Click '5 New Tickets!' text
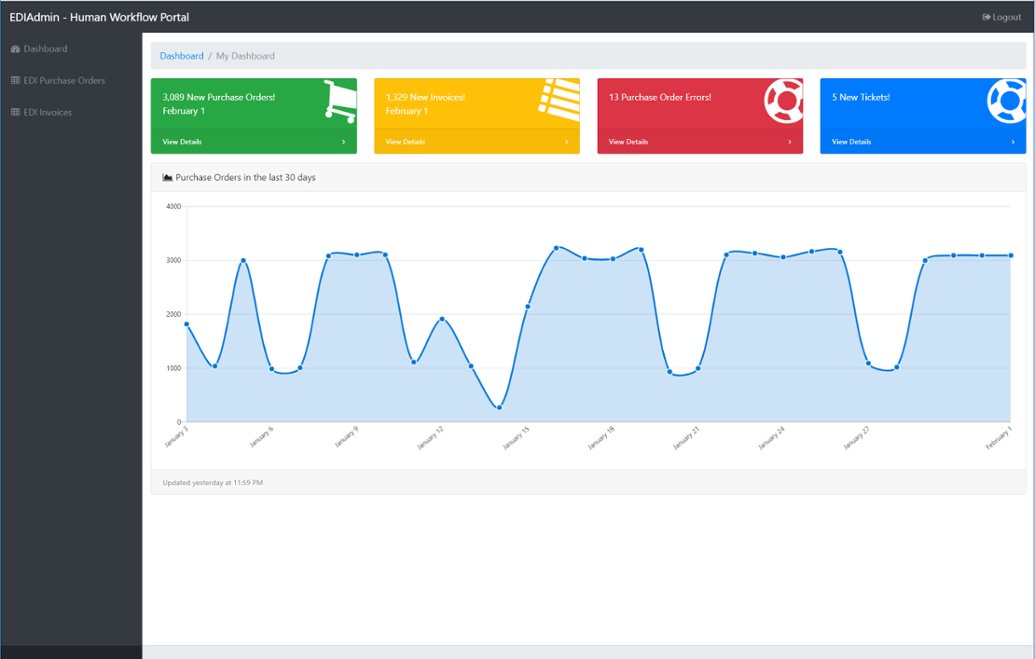The height and width of the screenshot is (659, 1035). 861,97
